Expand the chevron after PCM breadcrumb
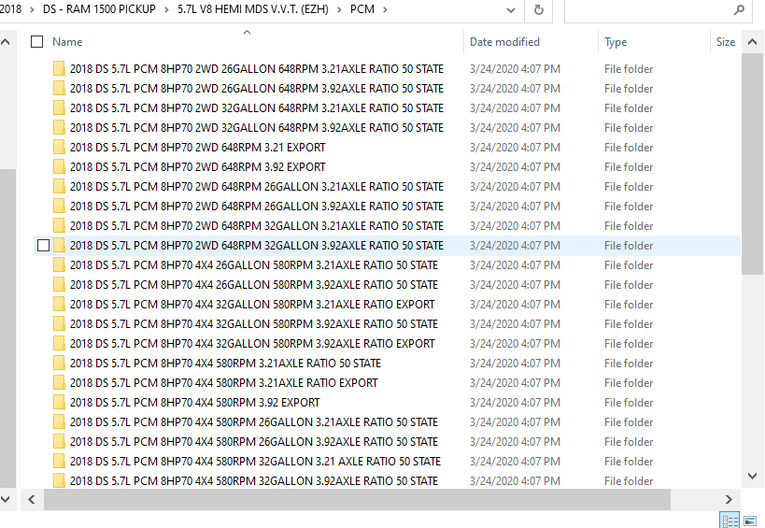 tap(385, 10)
